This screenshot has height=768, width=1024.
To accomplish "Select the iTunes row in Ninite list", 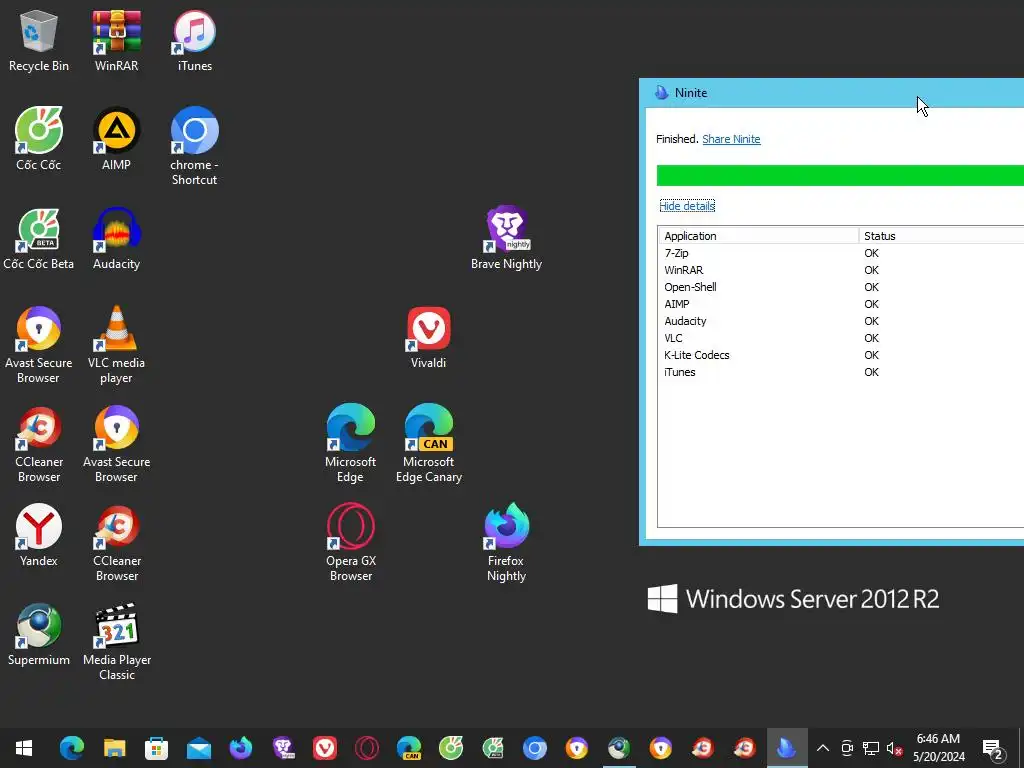I will point(840,372).
